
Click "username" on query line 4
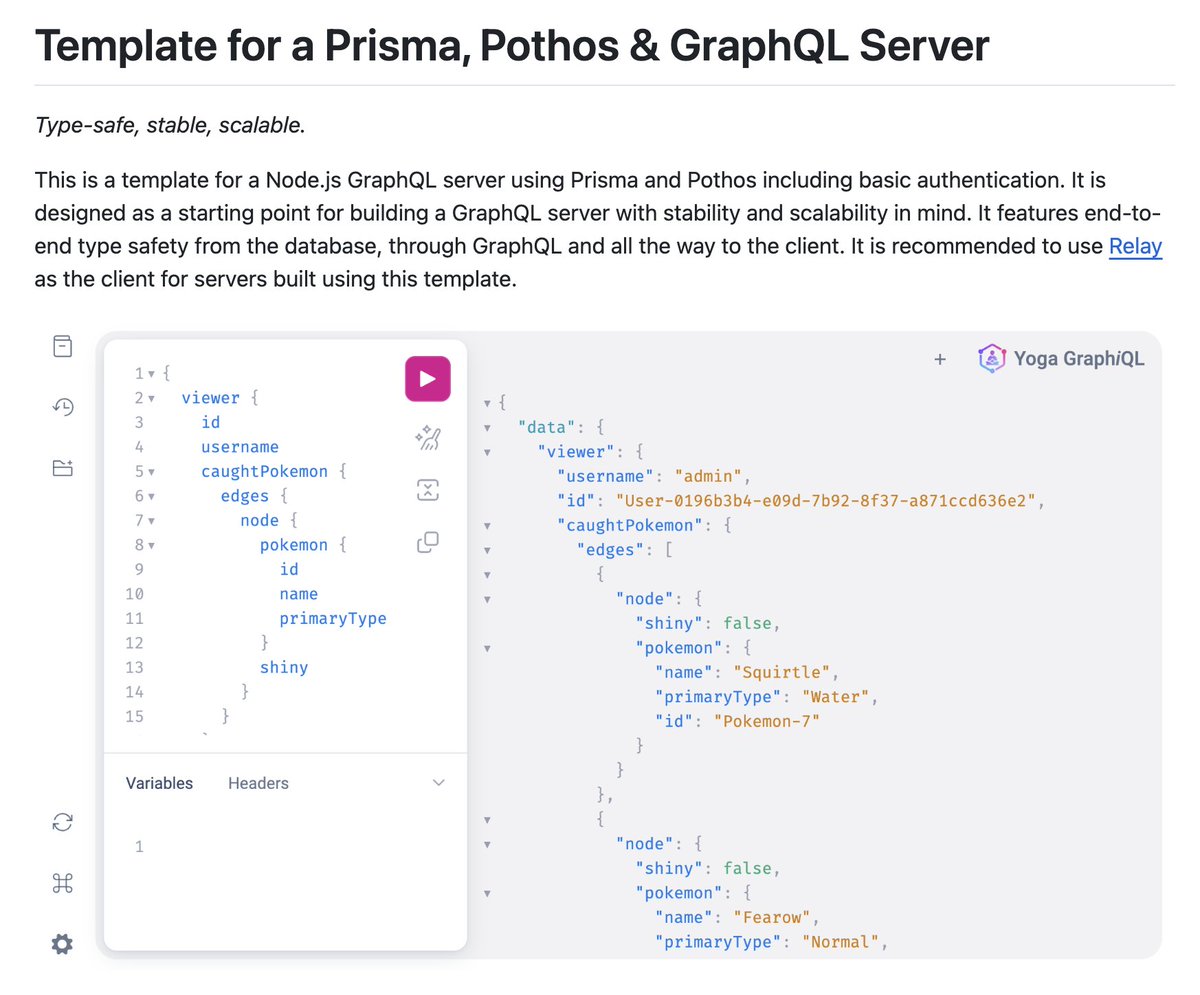[x=240, y=447]
